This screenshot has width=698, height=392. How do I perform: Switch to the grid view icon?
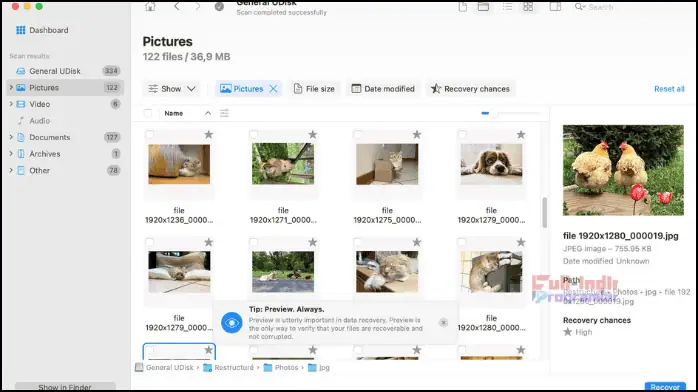click(x=528, y=7)
